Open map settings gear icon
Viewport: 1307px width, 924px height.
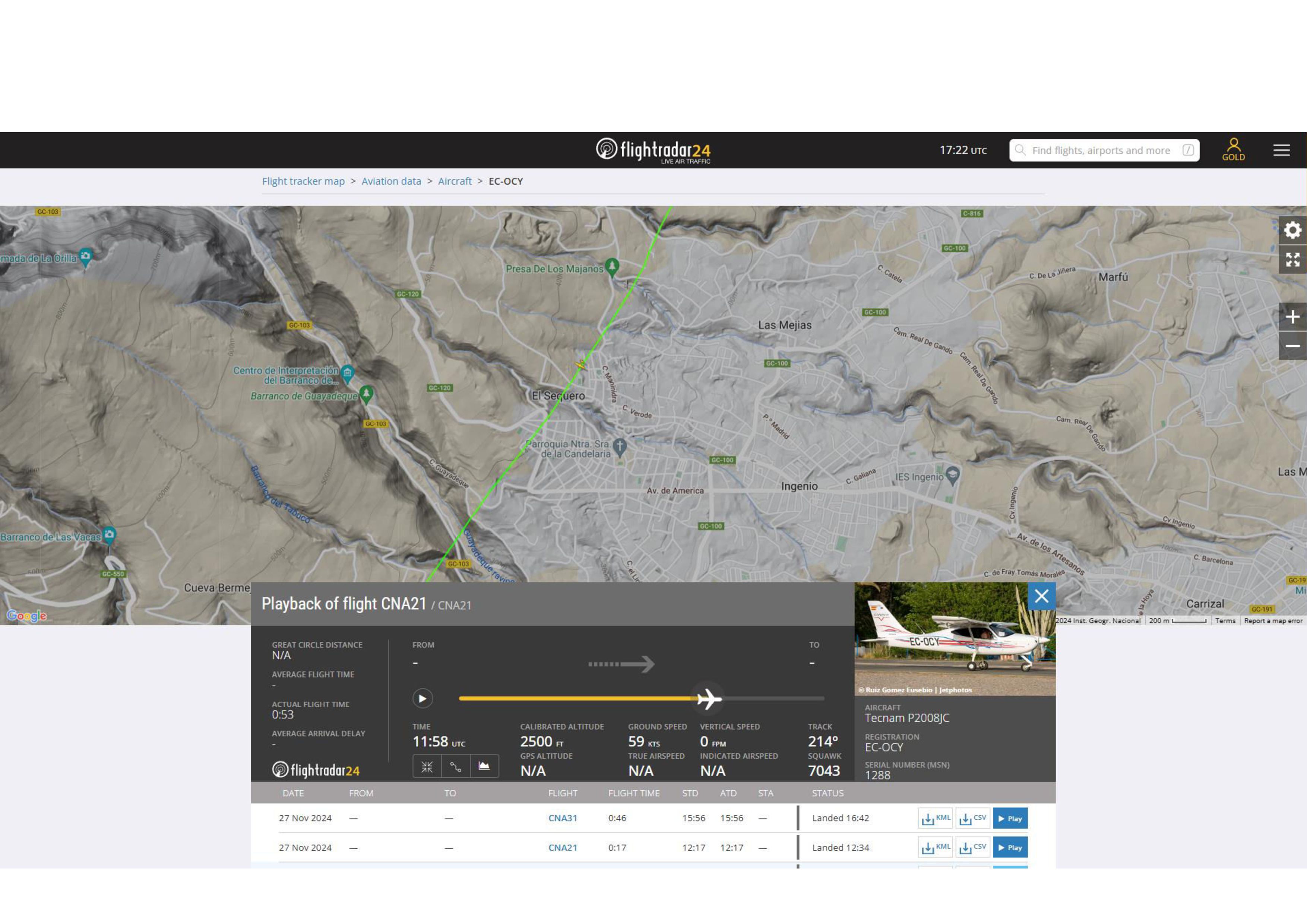(x=1292, y=230)
